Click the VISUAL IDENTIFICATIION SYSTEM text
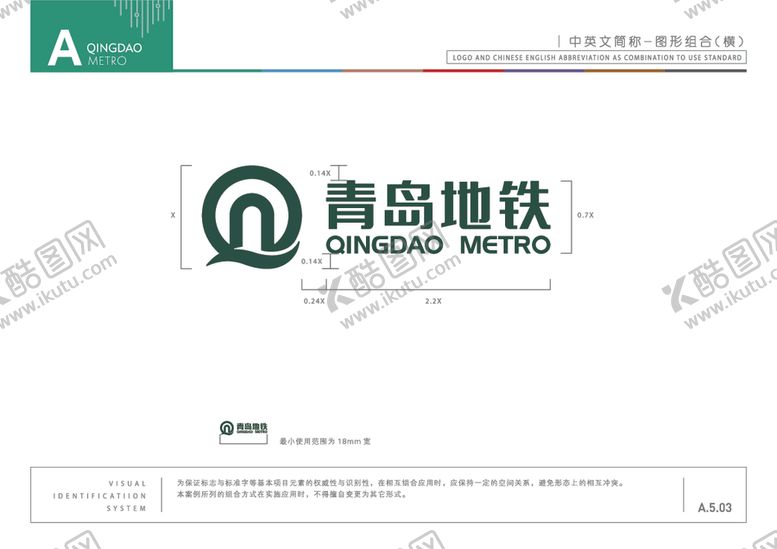The image size is (777, 549). click(x=100, y=495)
